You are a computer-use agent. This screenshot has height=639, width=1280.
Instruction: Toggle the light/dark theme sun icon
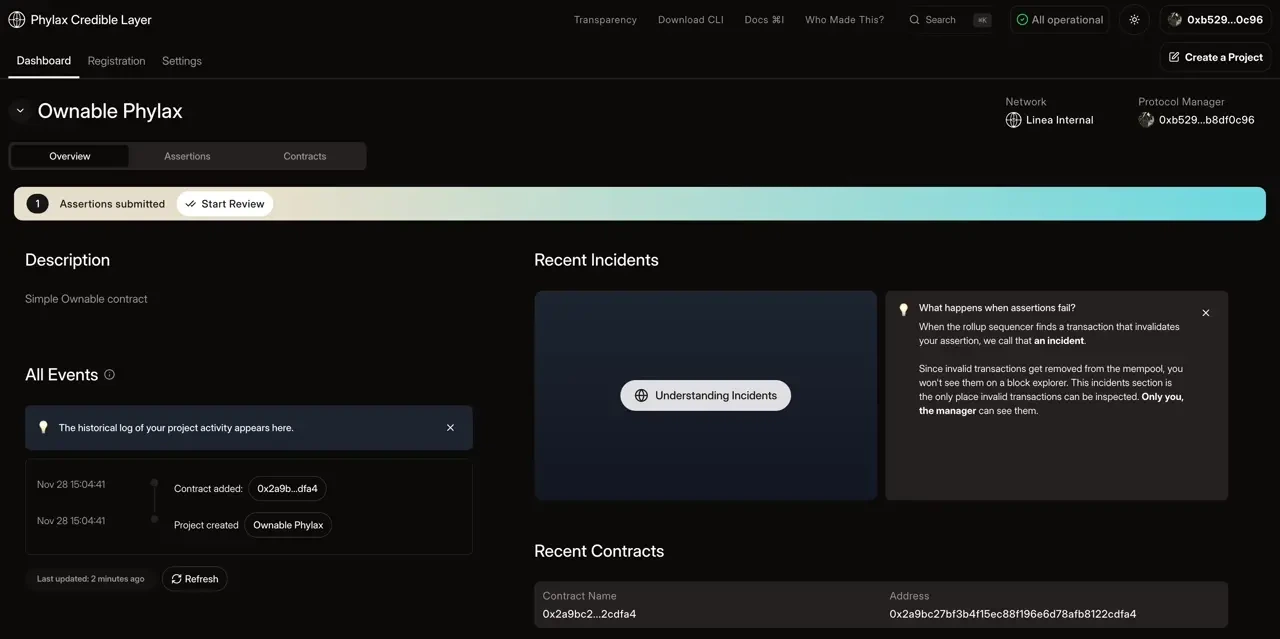[x=1134, y=20]
